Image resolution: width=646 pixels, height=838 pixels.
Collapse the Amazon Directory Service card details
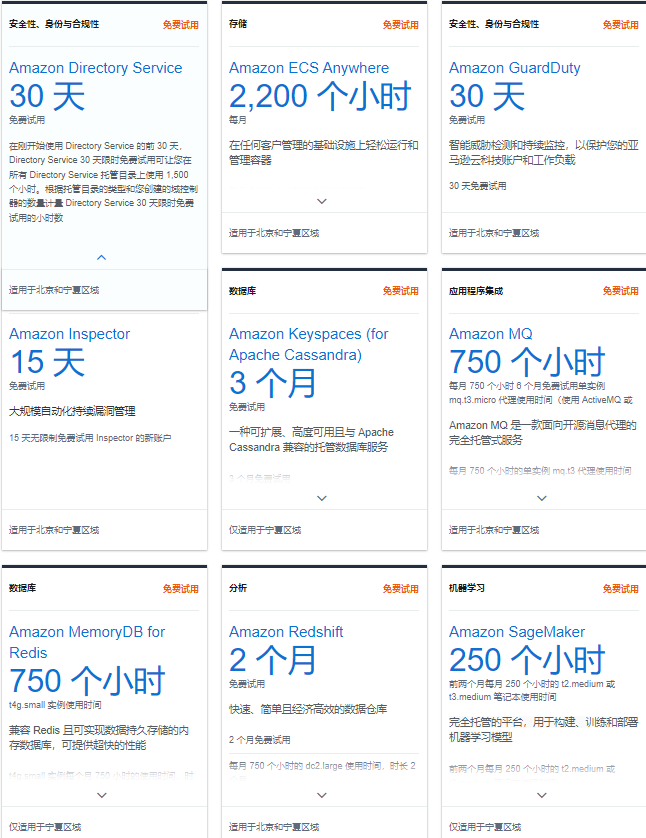[x=102, y=258]
